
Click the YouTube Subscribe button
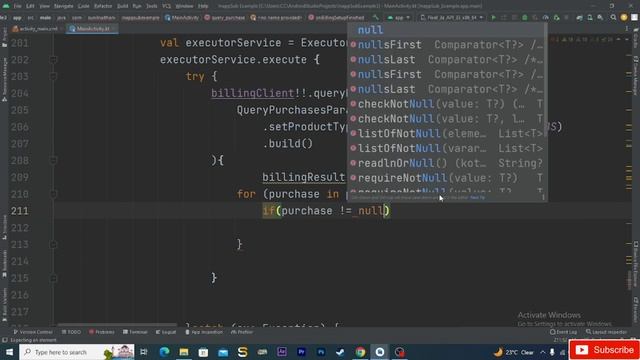(604, 350)
